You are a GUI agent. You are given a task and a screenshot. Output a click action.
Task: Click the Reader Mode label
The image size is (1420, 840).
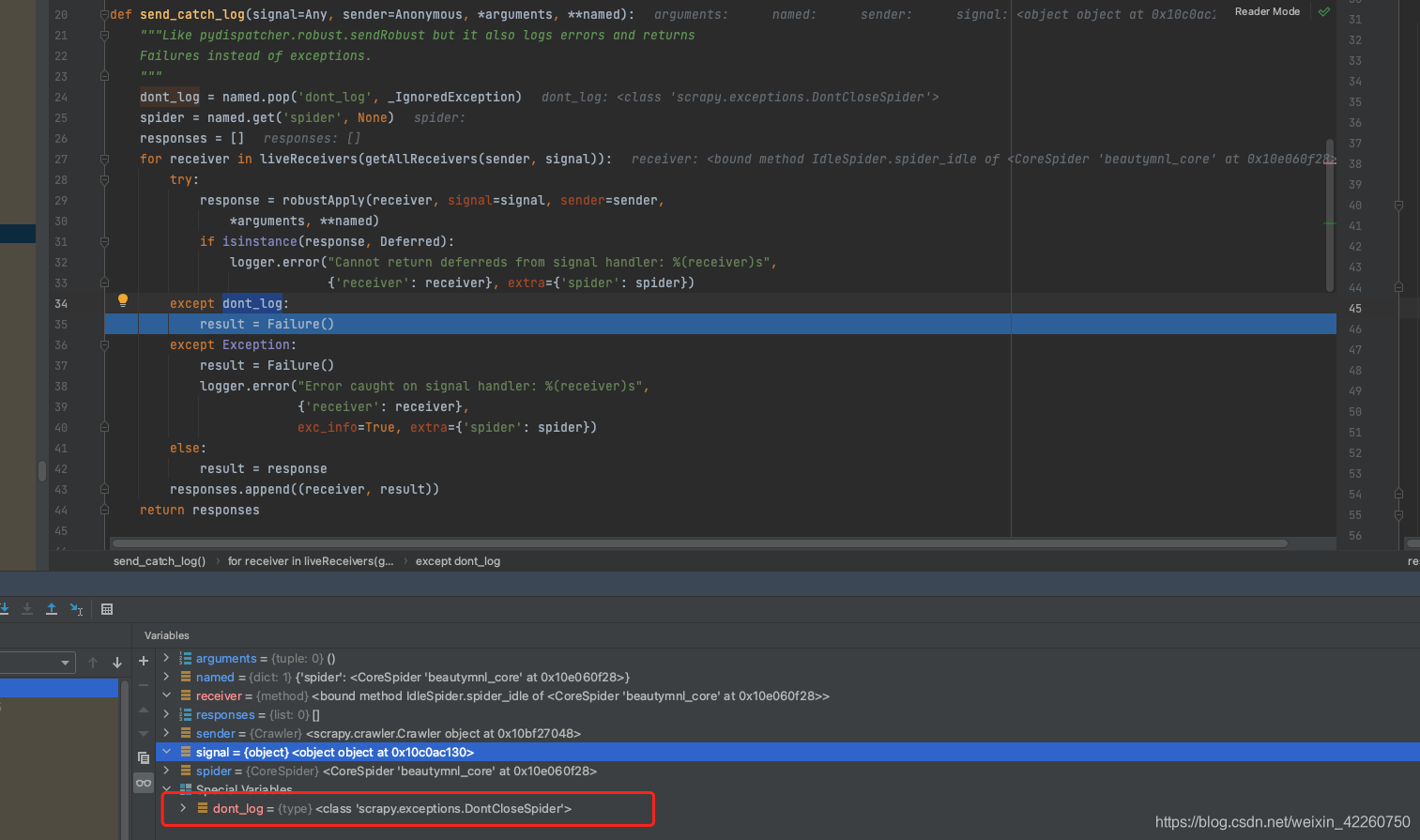click(x=1267, y=11)
